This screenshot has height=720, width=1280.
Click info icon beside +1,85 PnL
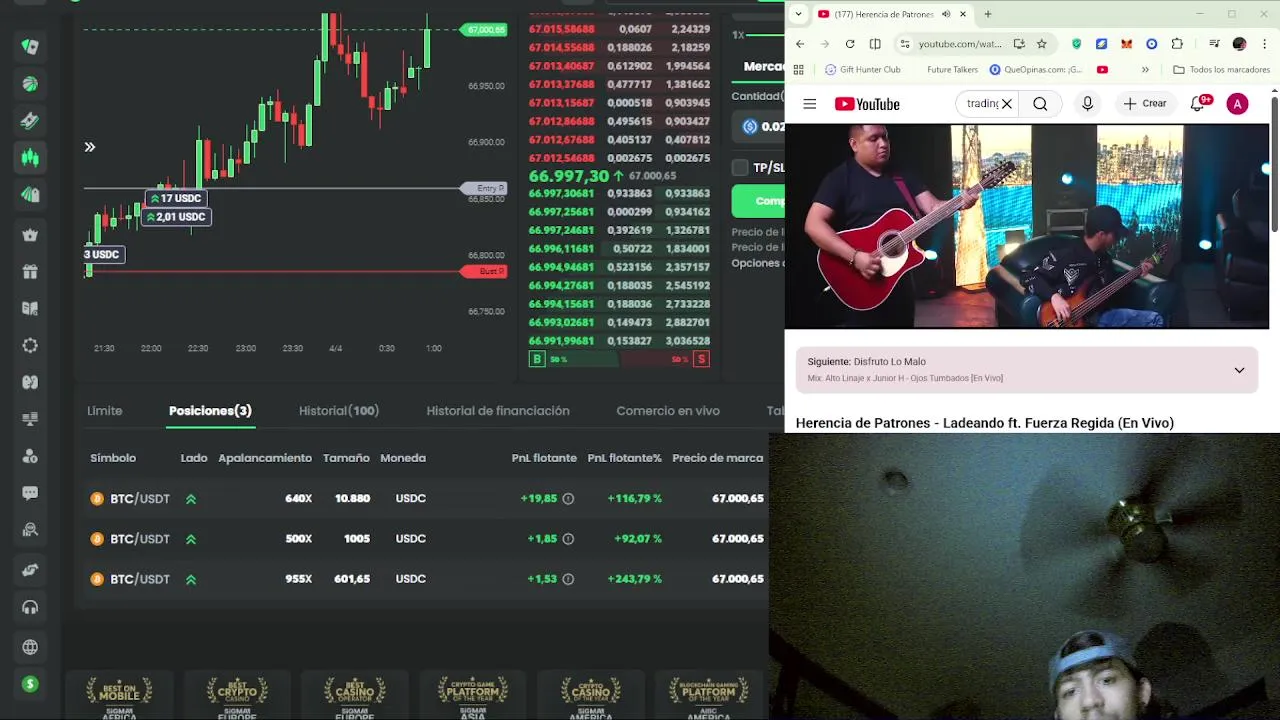pyautogui.click(x=568, y=538)
